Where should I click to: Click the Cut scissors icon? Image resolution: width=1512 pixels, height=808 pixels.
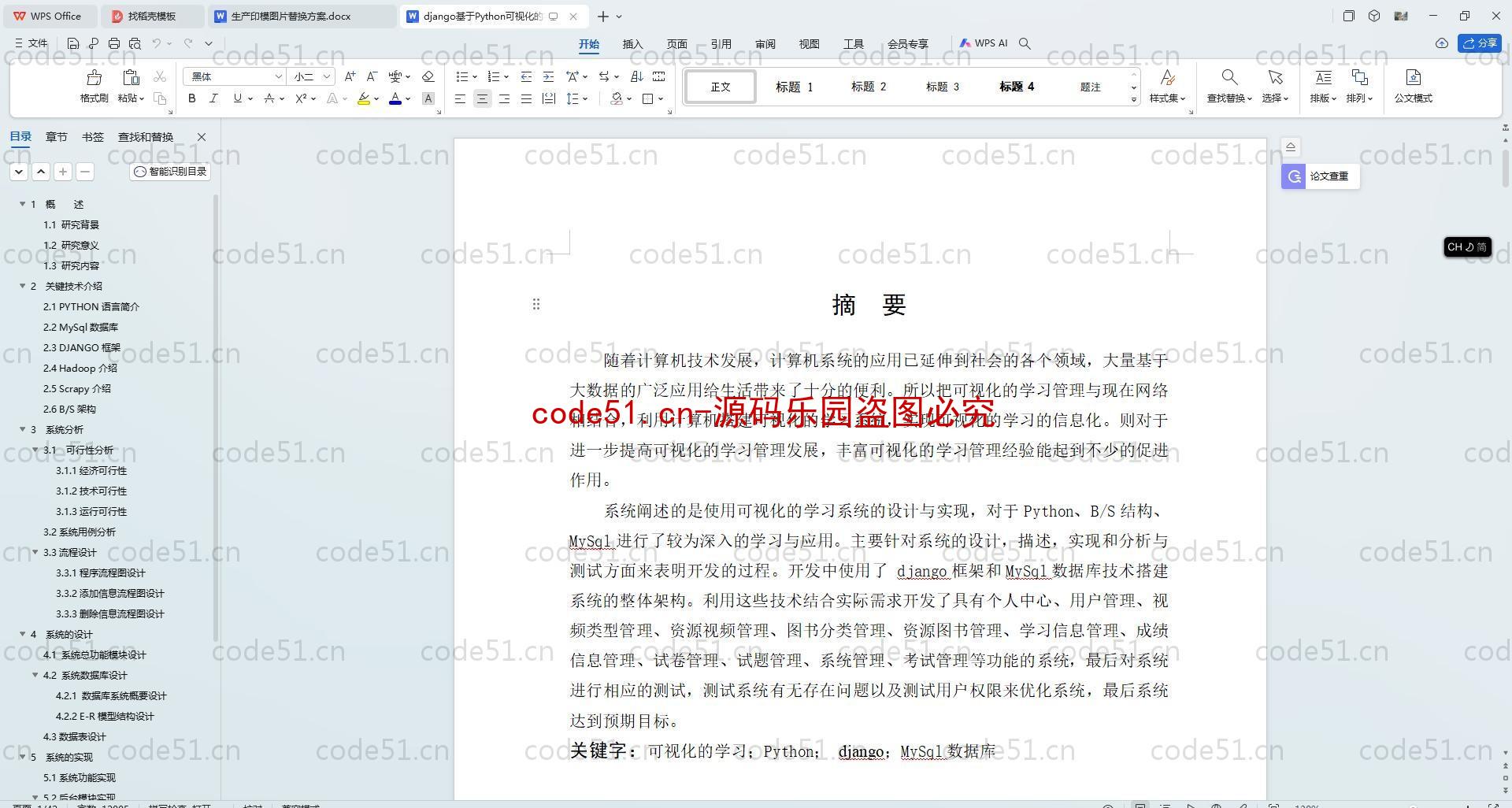(160, 76)
